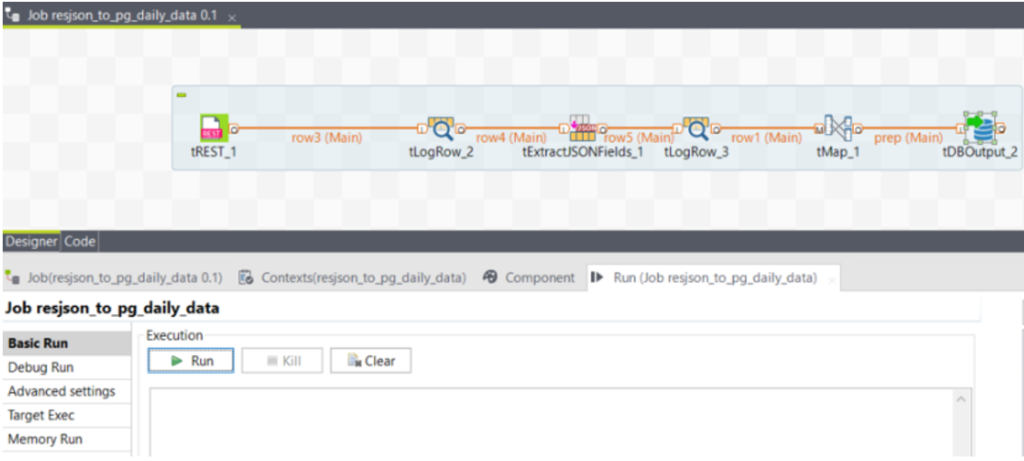
Task: Open the Component tab
Action: [x=530, y=277]
